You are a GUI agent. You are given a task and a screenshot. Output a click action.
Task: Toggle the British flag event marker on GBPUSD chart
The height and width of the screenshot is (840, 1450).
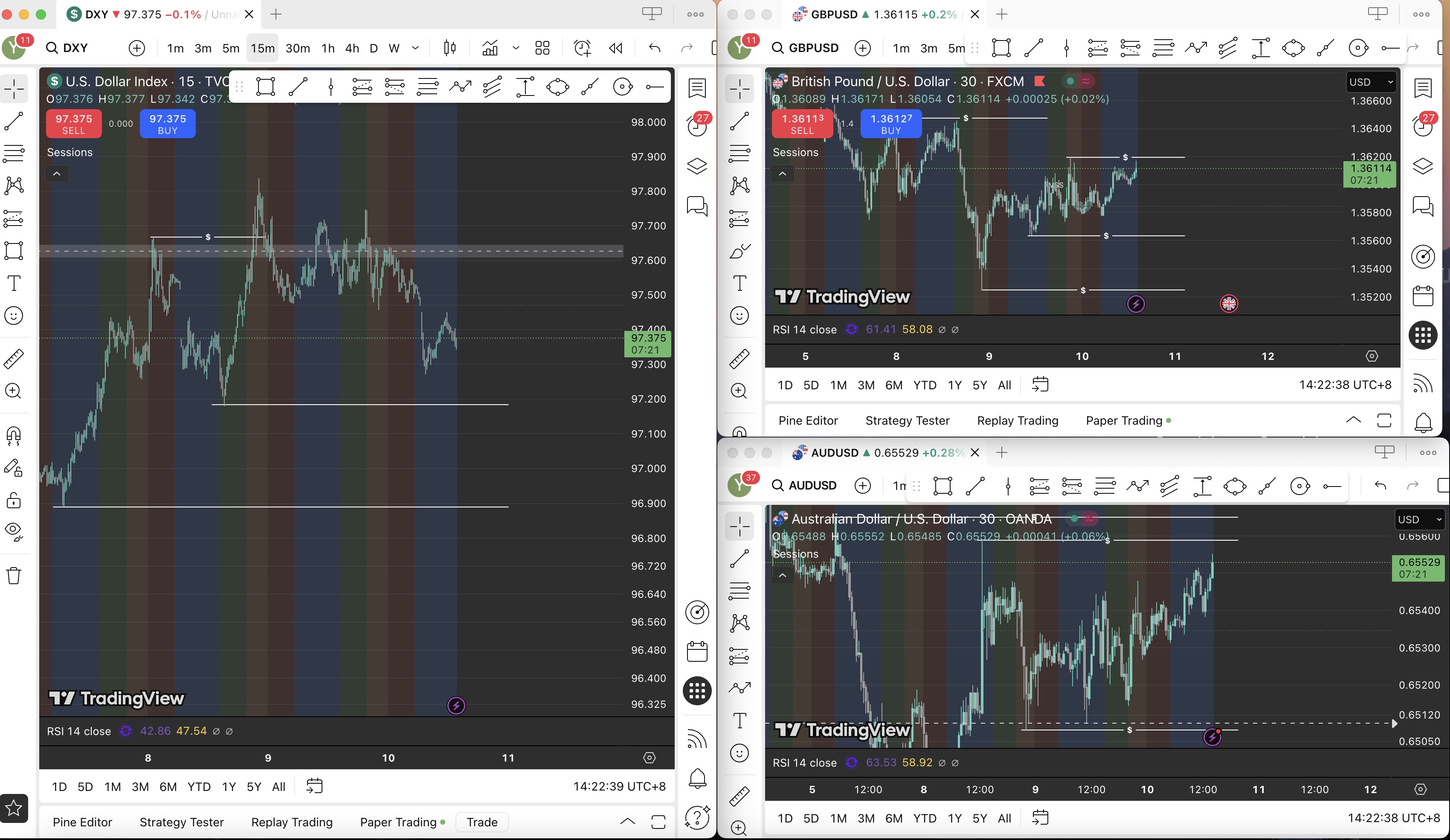[1229, 303]
